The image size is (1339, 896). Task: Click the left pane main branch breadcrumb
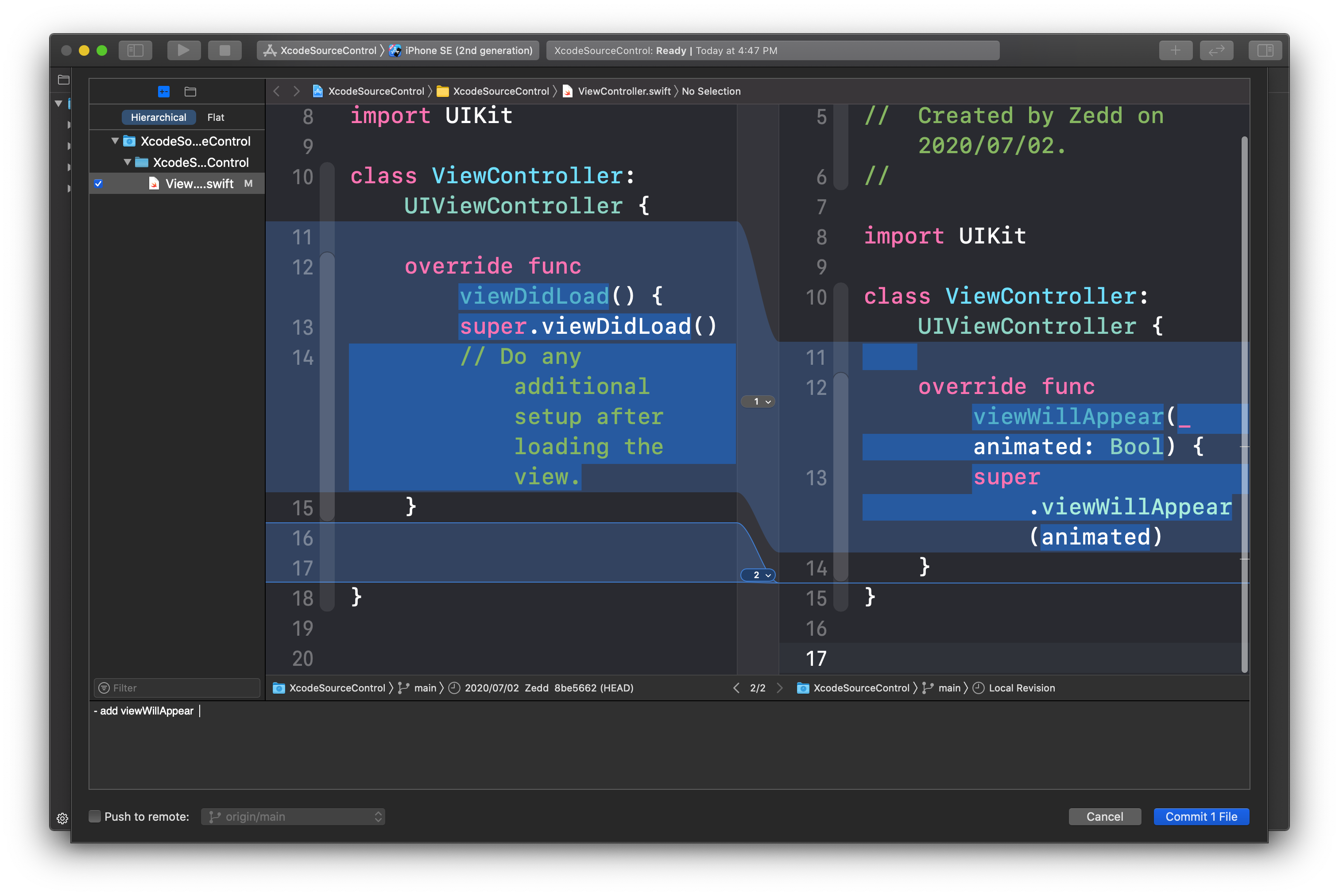pos(418,687)
